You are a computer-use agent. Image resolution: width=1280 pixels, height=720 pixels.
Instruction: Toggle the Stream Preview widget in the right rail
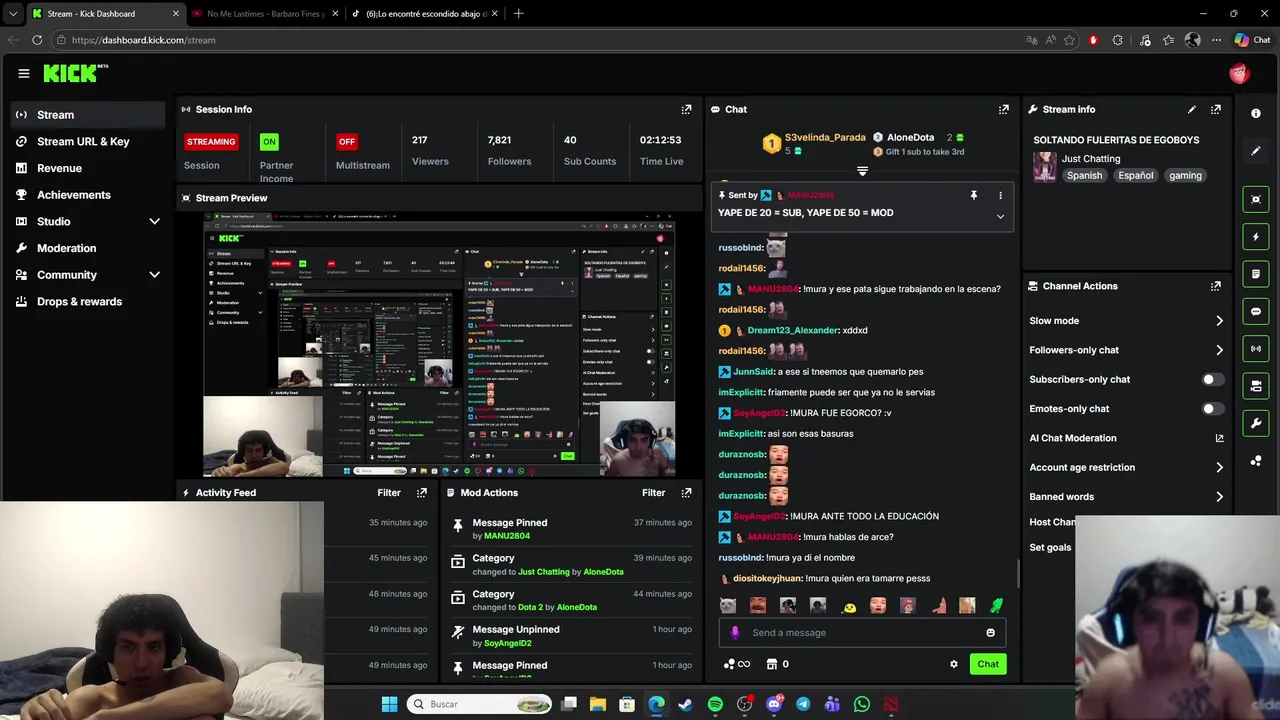pos(1256,199)
